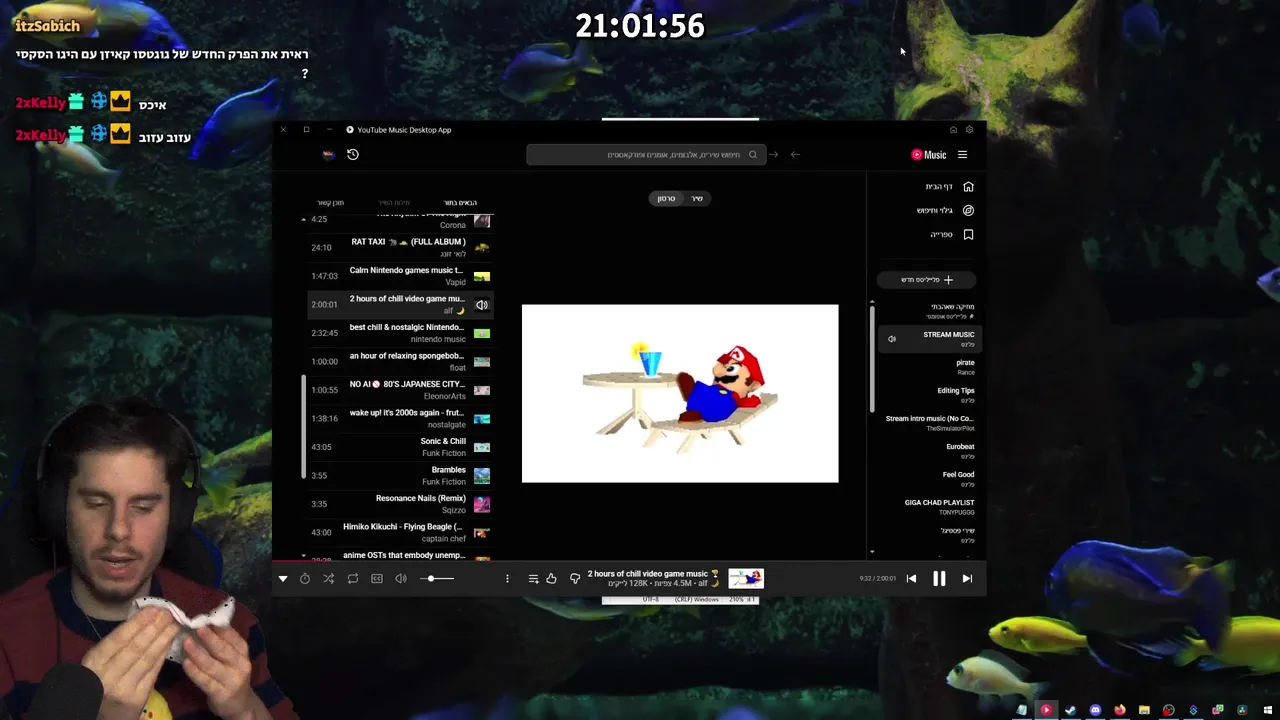Toggle captions in the player bar

coord(377,578)
